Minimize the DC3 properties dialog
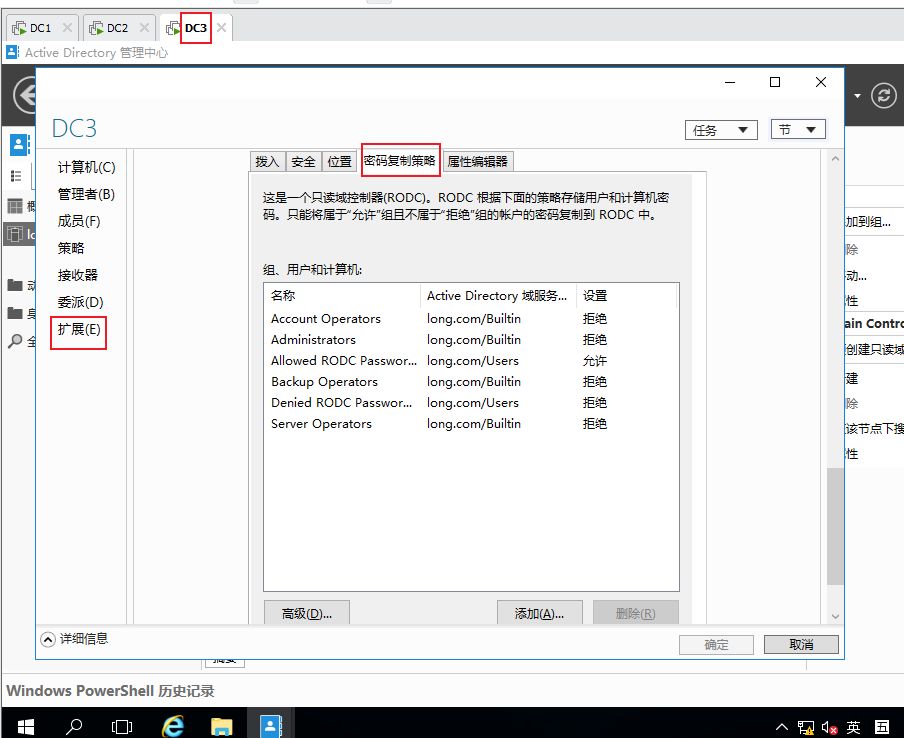904x738 pixels. 730,82
